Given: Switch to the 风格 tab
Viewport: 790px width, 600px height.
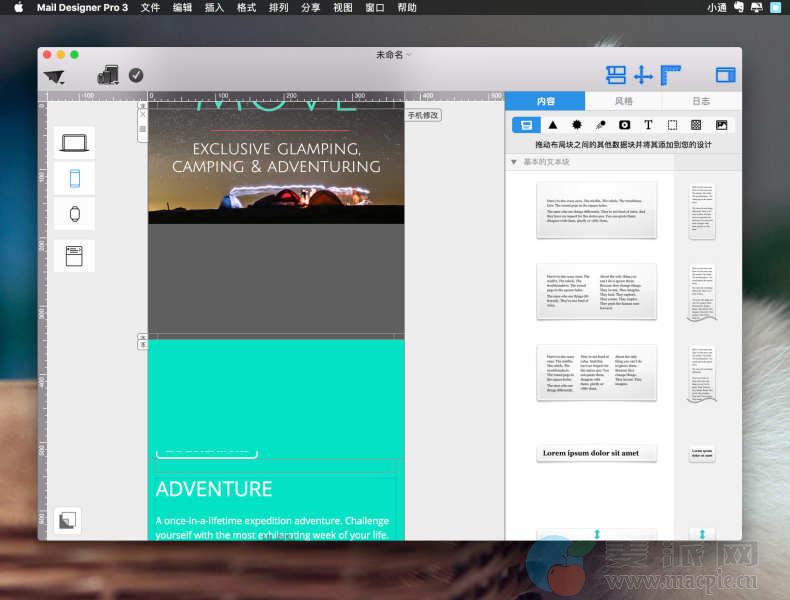Looking at the screenshot, I should 623,101.
